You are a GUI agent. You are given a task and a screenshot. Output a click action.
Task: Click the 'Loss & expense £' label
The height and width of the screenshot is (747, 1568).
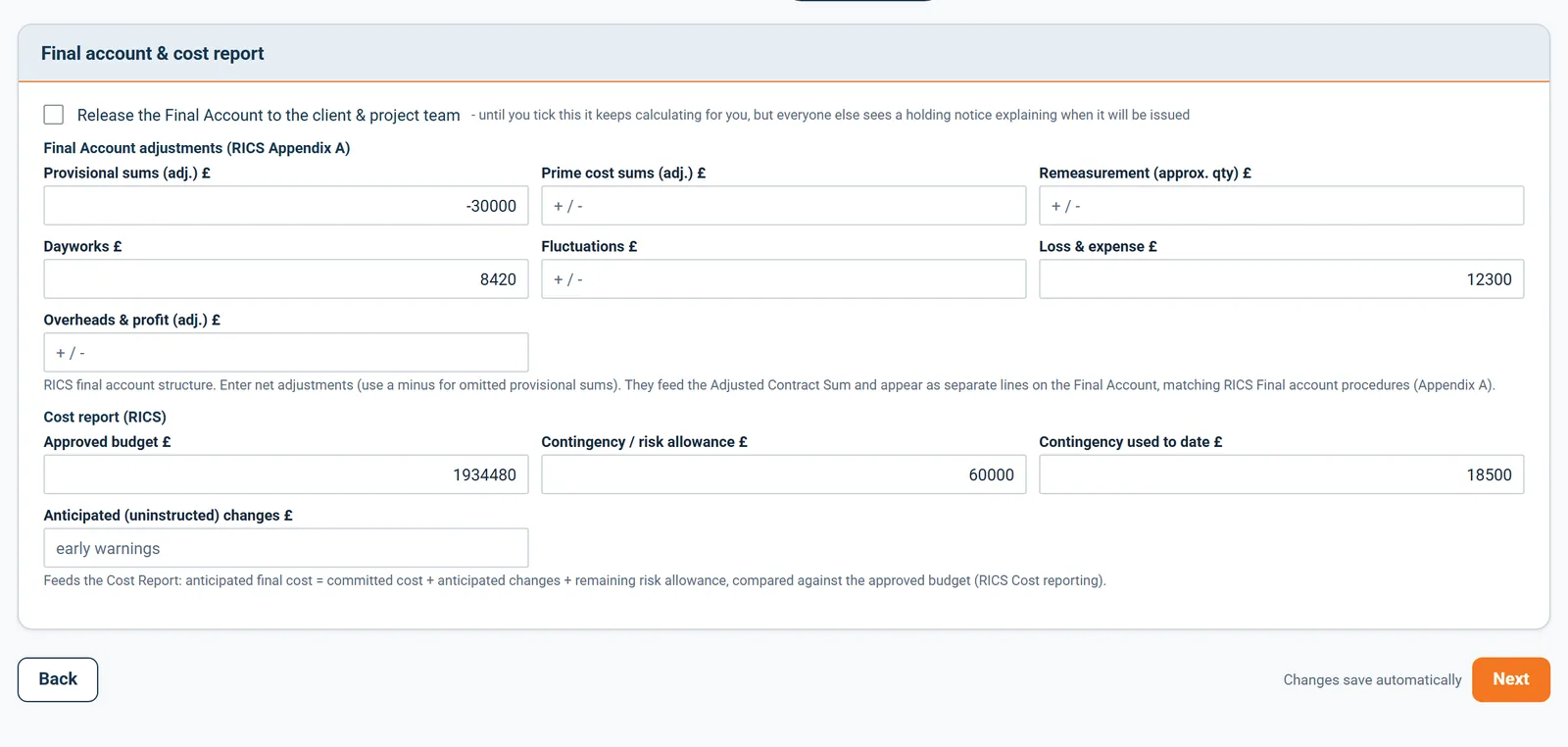click(1098, 247)
